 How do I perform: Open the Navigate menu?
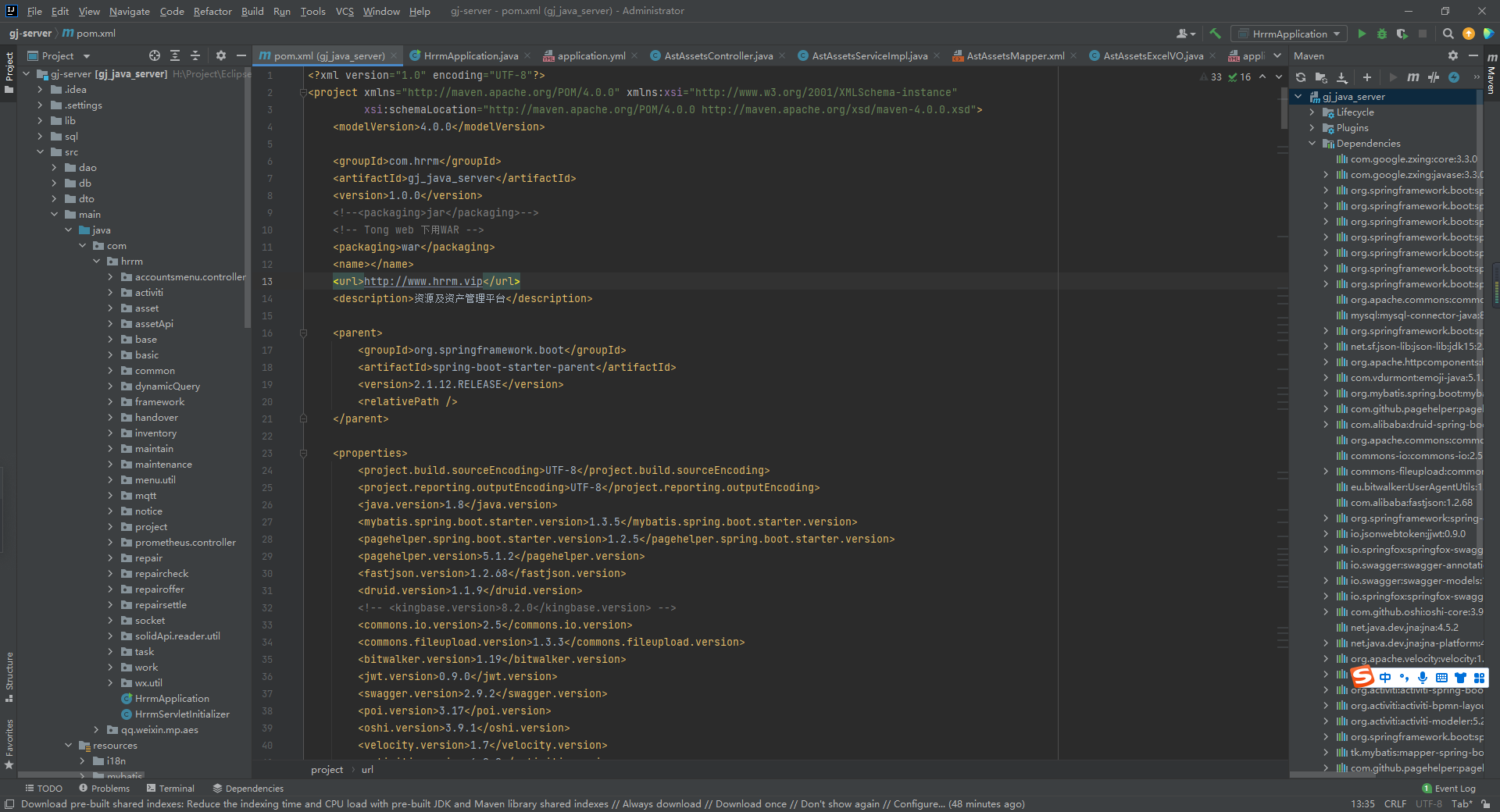[129, 11]
